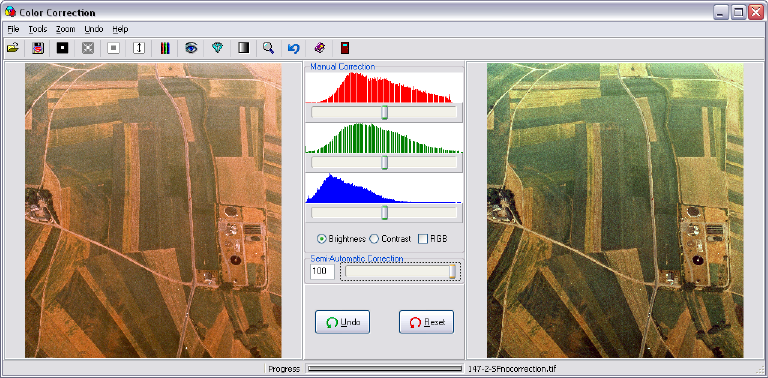Open the Undo menu
The image size is (768, 378).
point(94,29)
